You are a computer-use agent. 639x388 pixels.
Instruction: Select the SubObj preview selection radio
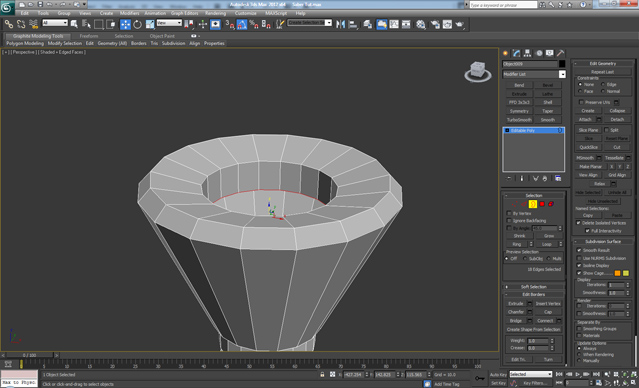525,259
